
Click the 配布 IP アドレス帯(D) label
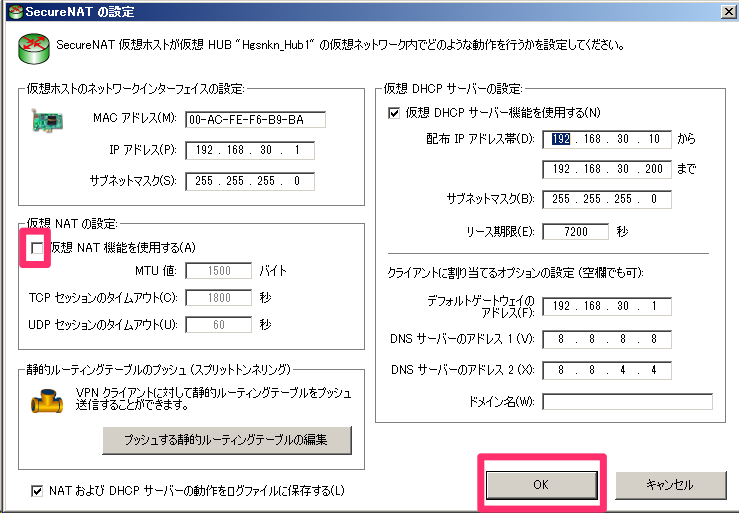(x=480, y=139)
